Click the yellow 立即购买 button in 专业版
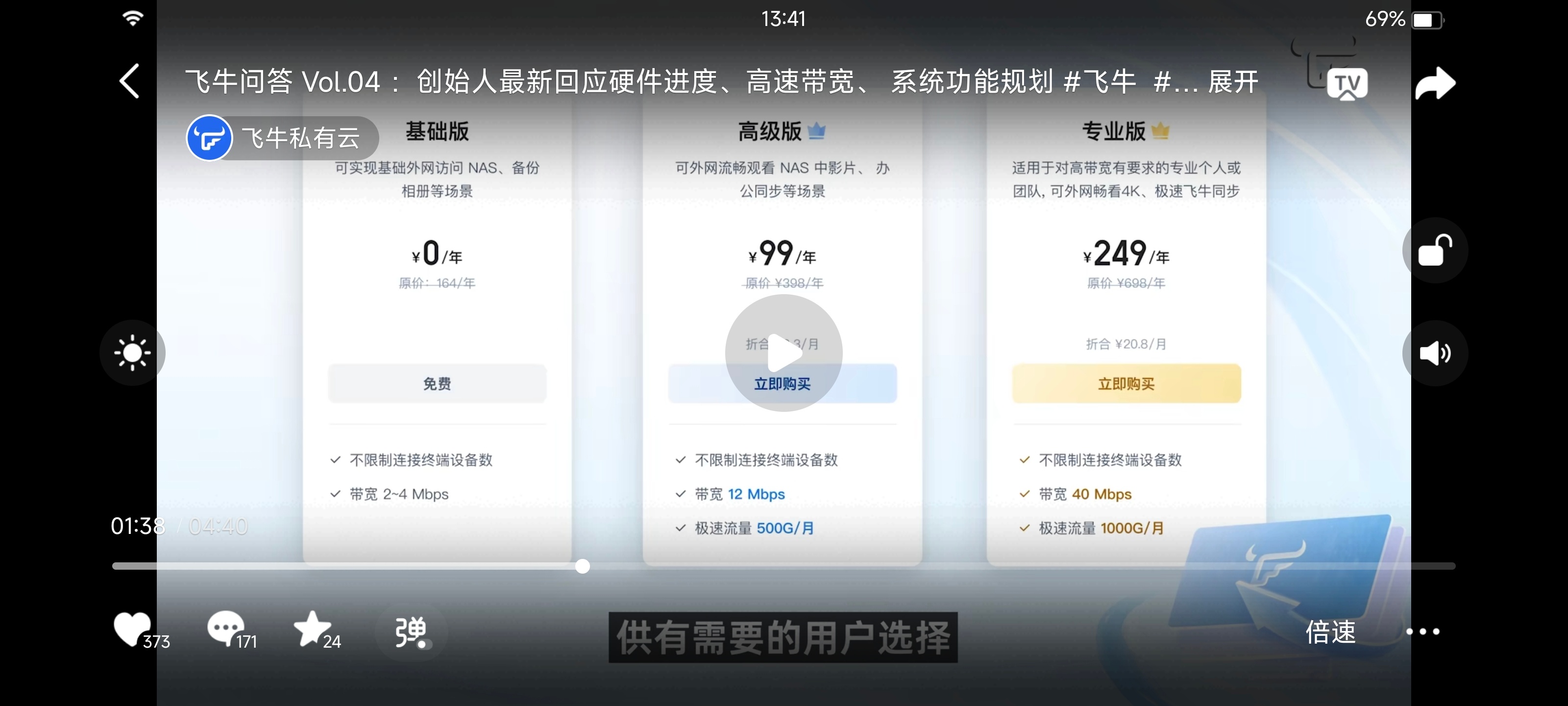The height and width of the screenshot is (706, 1568). click(x=1126, y=384)
